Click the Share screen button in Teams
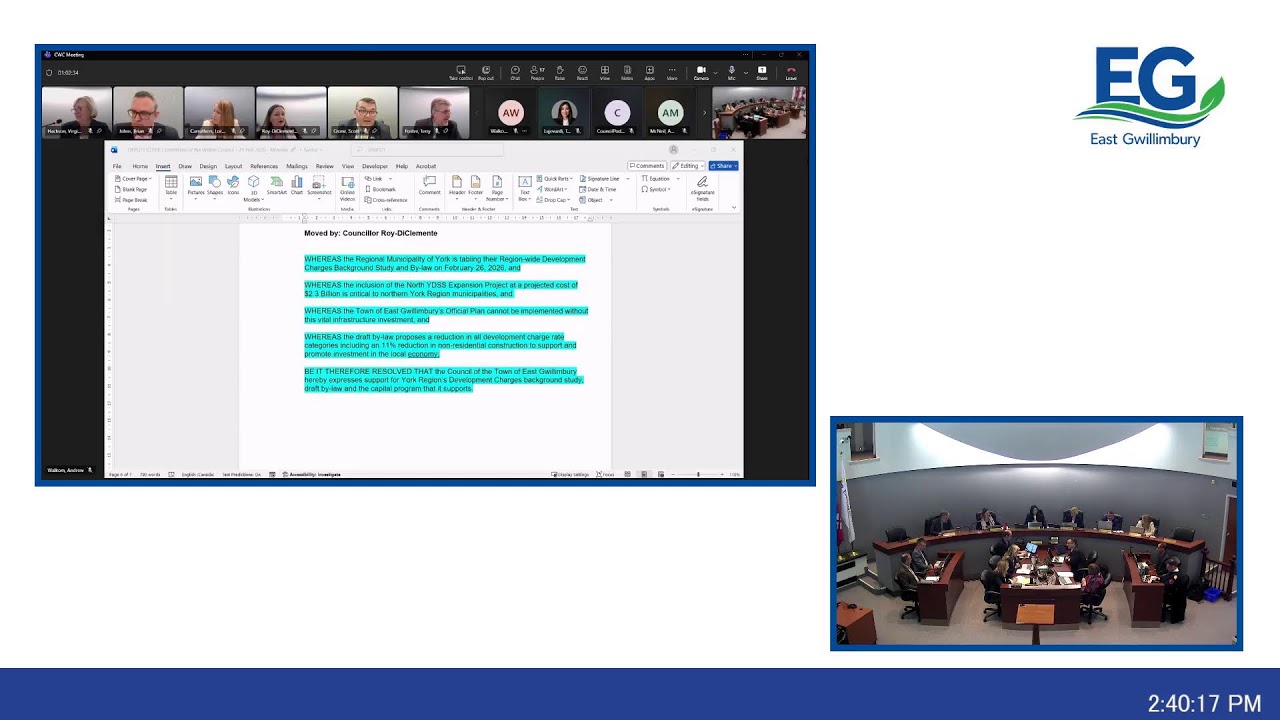This screenshot has height=720, width=1280. [762, 73]
